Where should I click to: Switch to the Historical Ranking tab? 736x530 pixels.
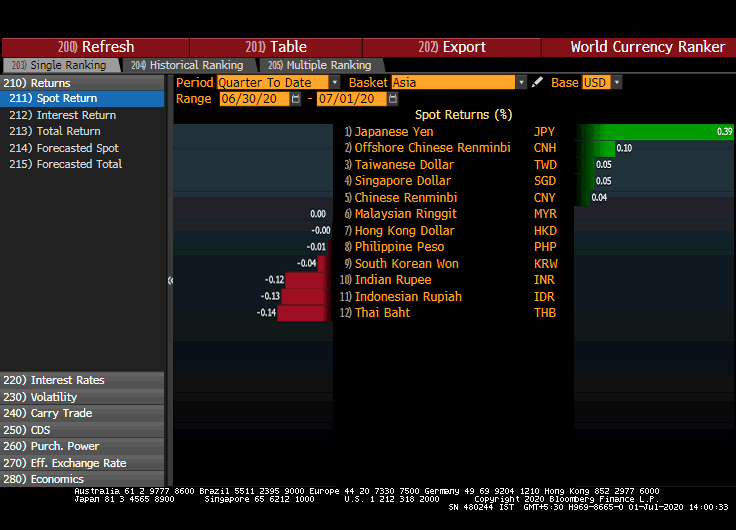click(187, 65)
